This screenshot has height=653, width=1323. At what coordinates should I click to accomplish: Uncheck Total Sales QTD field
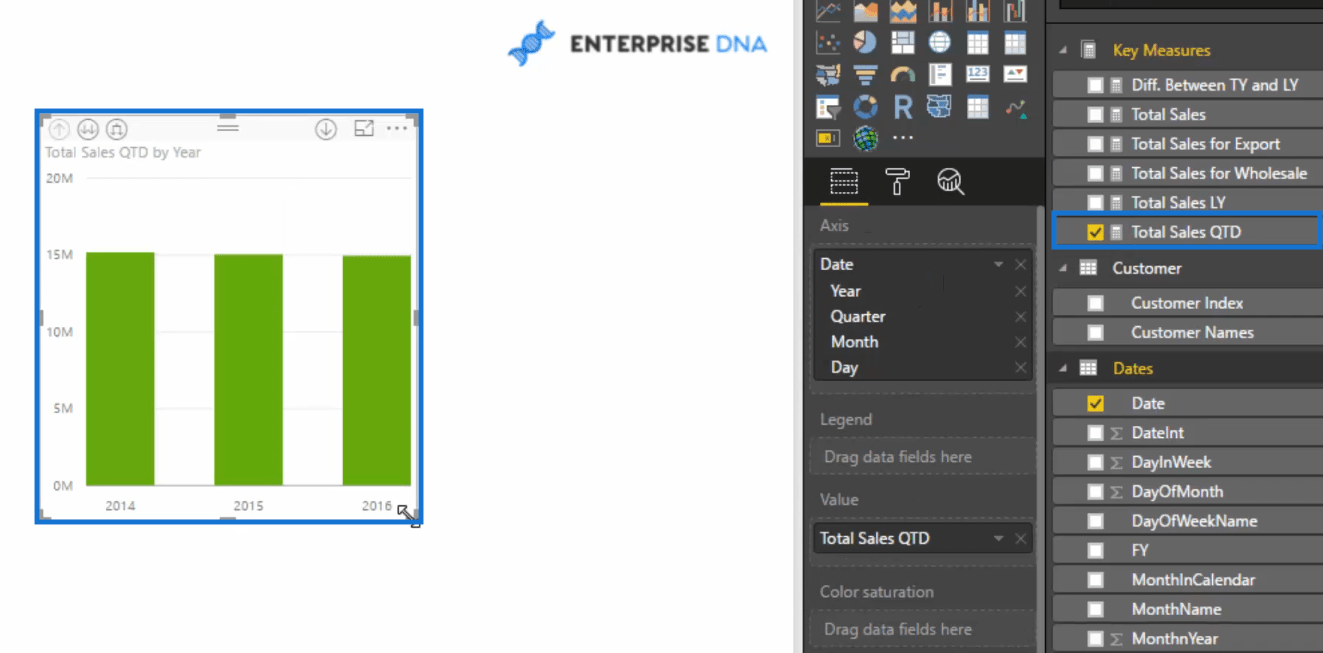(x=1095, y=232)
